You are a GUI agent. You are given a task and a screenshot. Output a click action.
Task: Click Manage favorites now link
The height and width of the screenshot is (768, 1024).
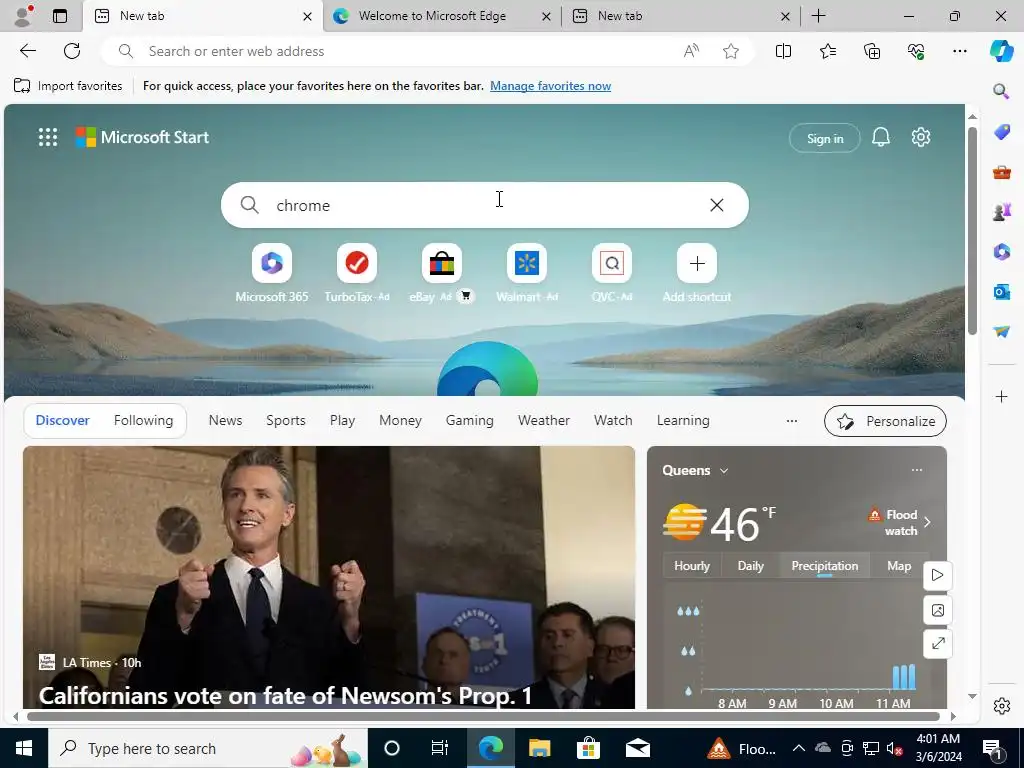tap(551, 86)
